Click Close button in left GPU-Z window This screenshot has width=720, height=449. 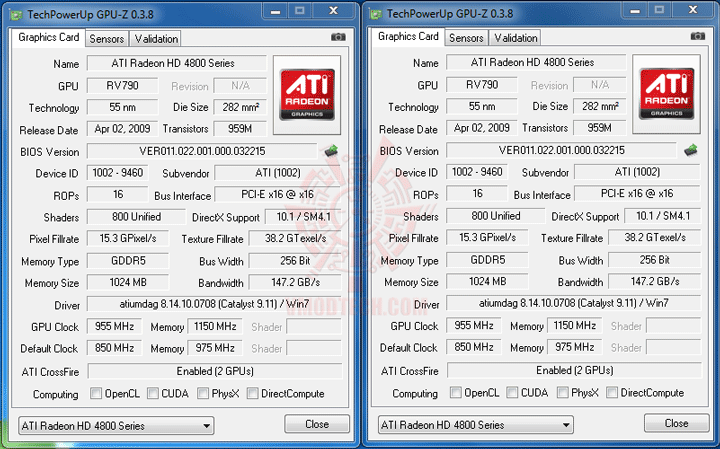pos(317,424)
